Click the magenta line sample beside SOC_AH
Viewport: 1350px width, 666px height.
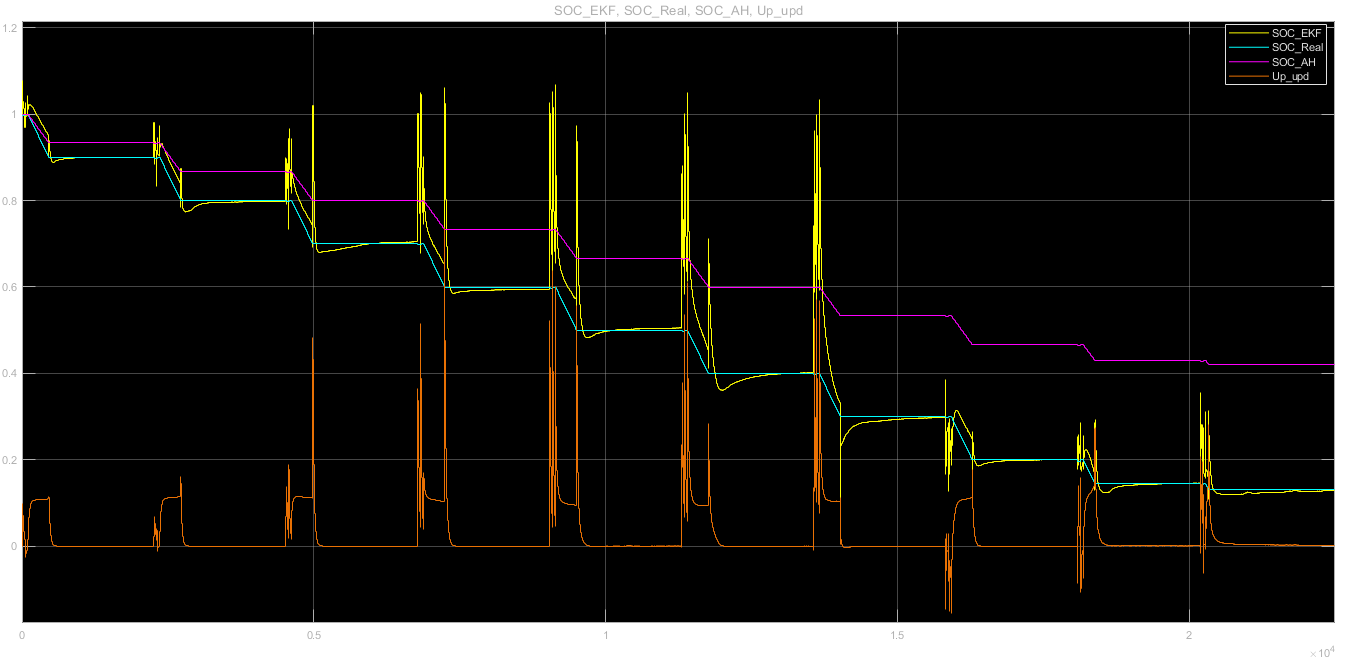pyautogui.click(x=1248, y=62)
